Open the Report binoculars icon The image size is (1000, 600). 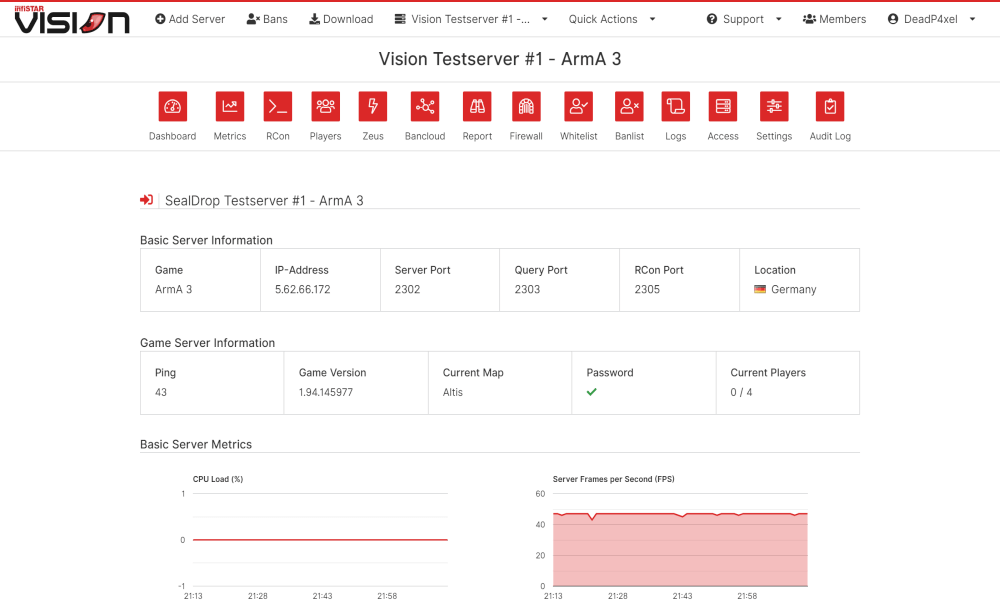point(477,106)
